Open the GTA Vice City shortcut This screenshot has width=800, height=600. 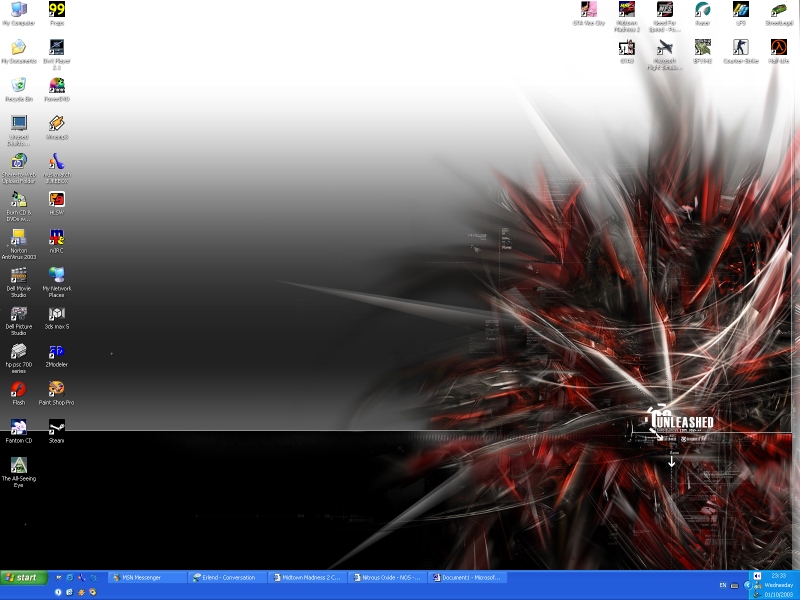coord(588,10)
